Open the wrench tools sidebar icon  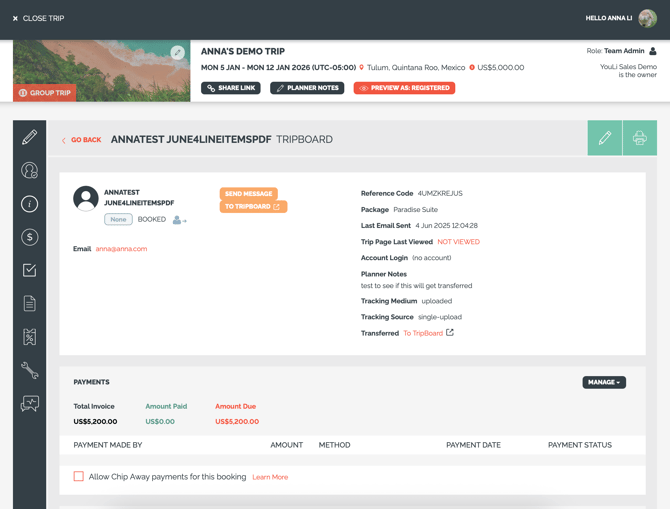click(29, 370)
